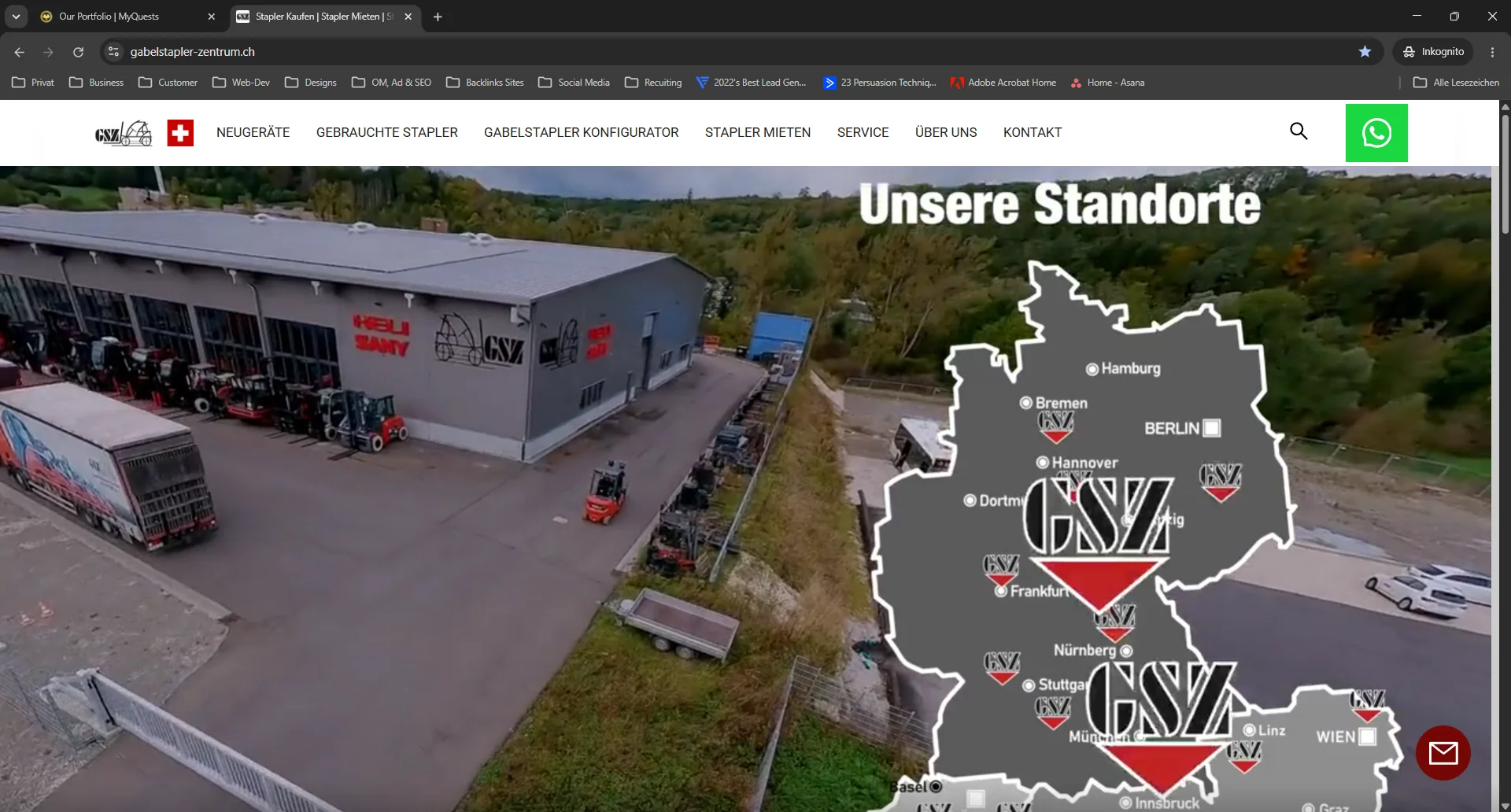This screenshot has width=1511, height=812.
Task: Select Linz location on map
Action: coord(1264,730)
